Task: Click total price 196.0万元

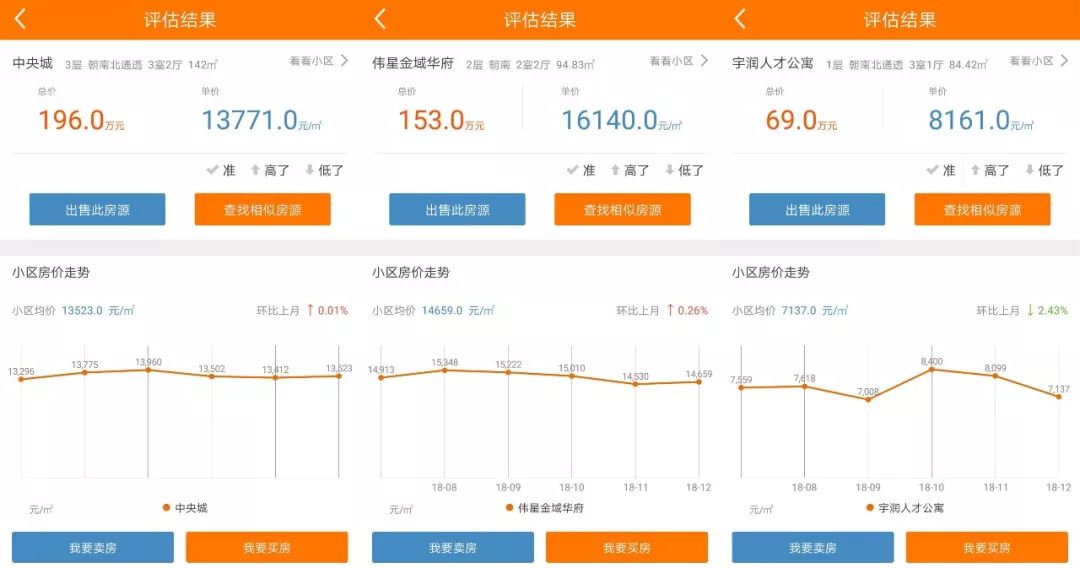Action: (81, 120)
